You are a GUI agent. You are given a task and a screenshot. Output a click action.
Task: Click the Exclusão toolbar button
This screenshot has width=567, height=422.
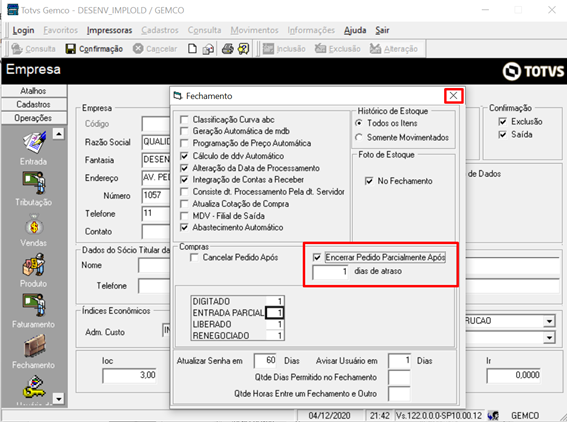[x=337, y=49]
